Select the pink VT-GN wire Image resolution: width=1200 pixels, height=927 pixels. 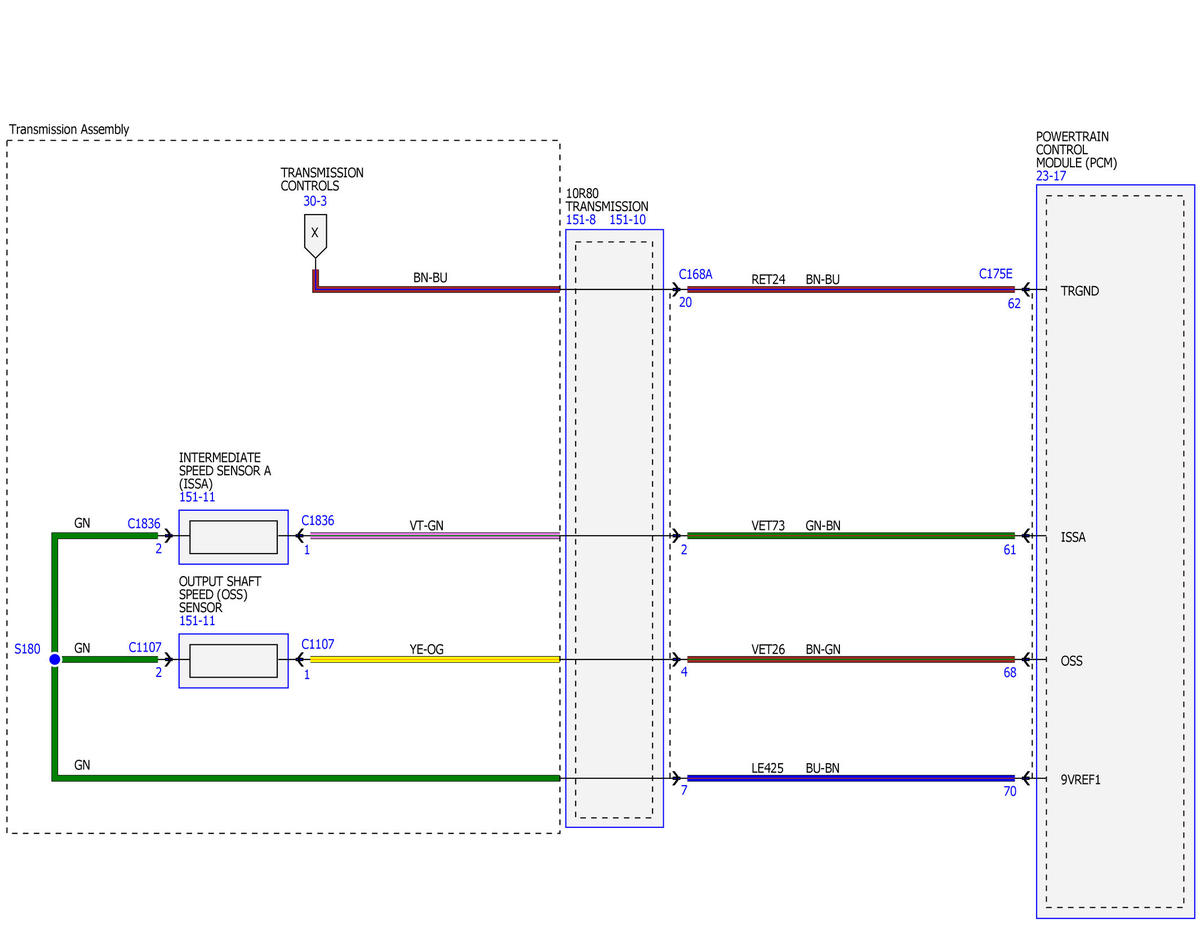[x=434, y=536]
